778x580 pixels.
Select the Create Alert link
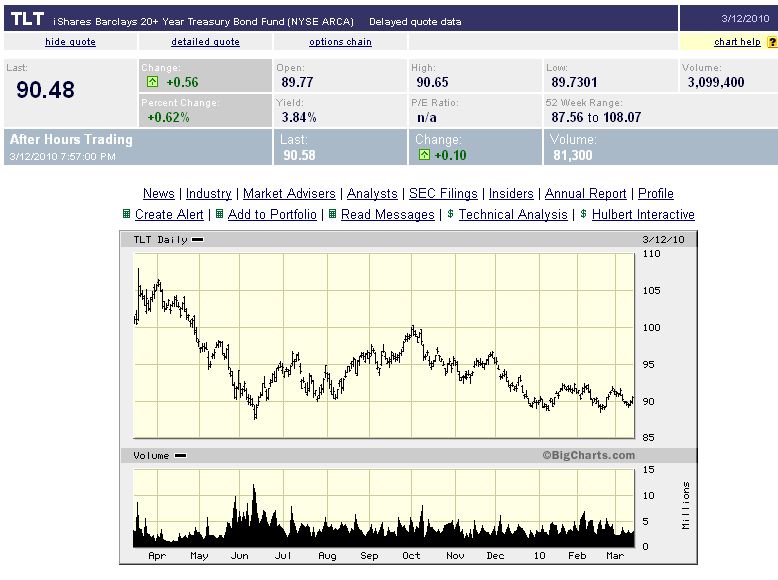pos(169,214)
